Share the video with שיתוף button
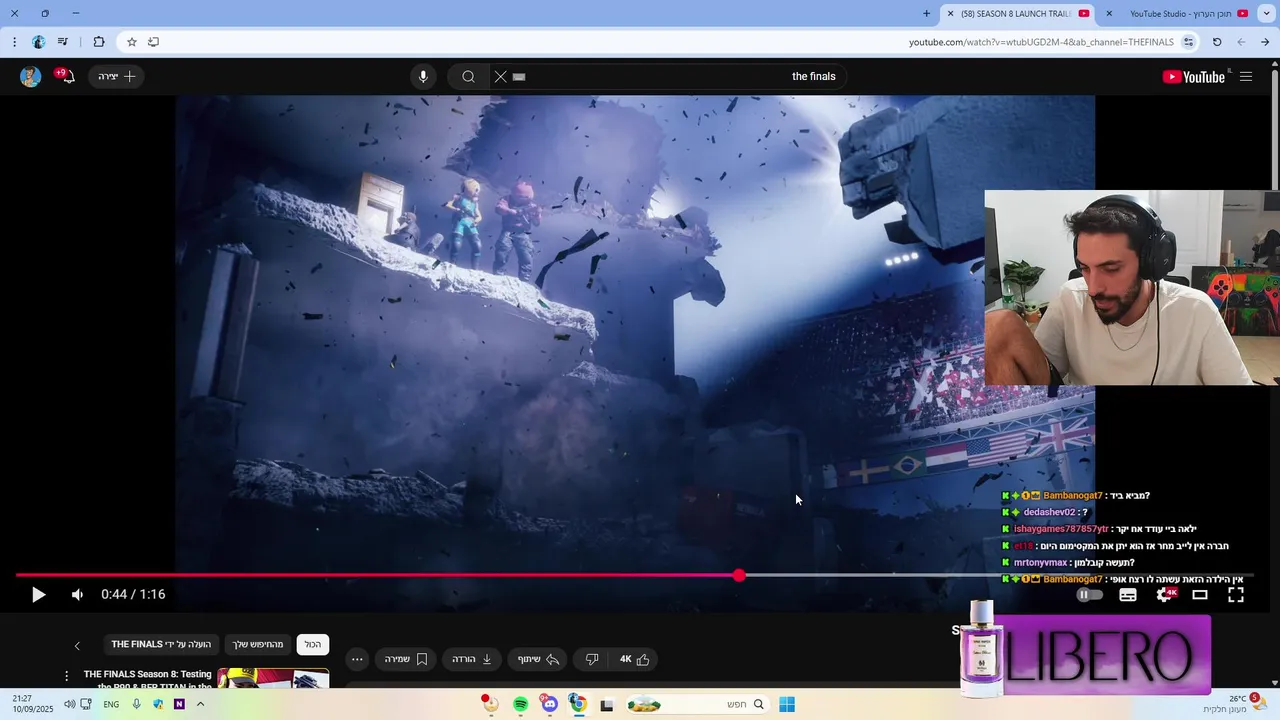Image resolution: width=1280 pixels, height=720 pixels. [x=538, y=659]
